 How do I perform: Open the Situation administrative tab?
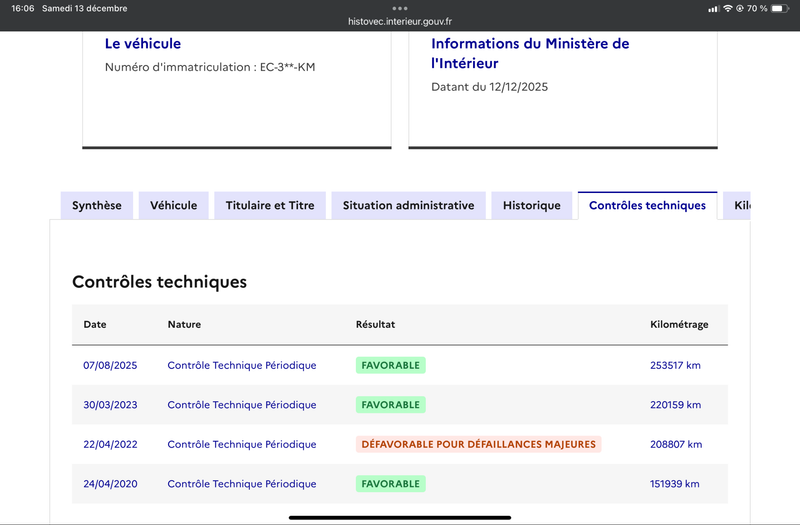408,206
